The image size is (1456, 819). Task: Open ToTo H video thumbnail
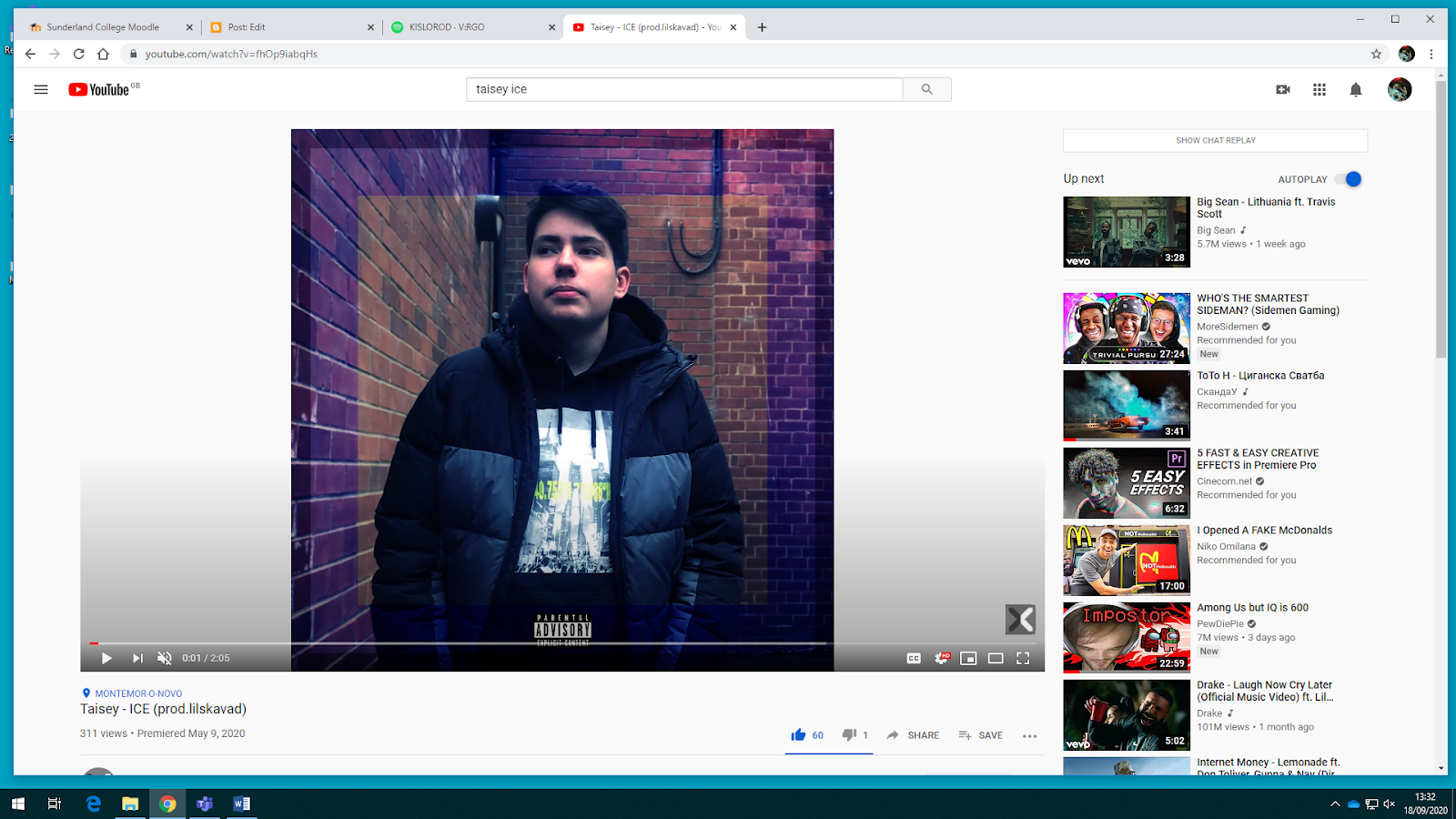(1127, 406)
